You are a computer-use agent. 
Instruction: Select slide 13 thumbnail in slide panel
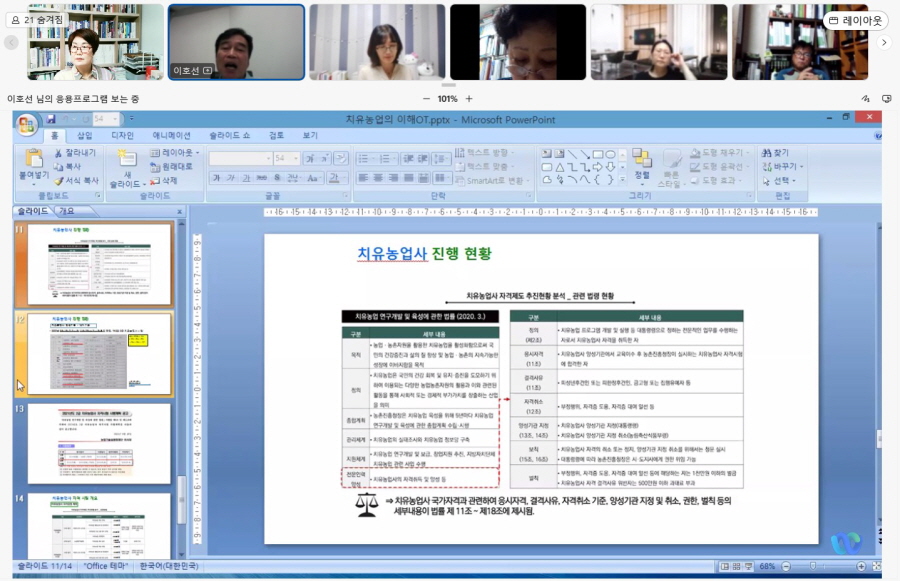pyautogui.click(x=100, y=442)
